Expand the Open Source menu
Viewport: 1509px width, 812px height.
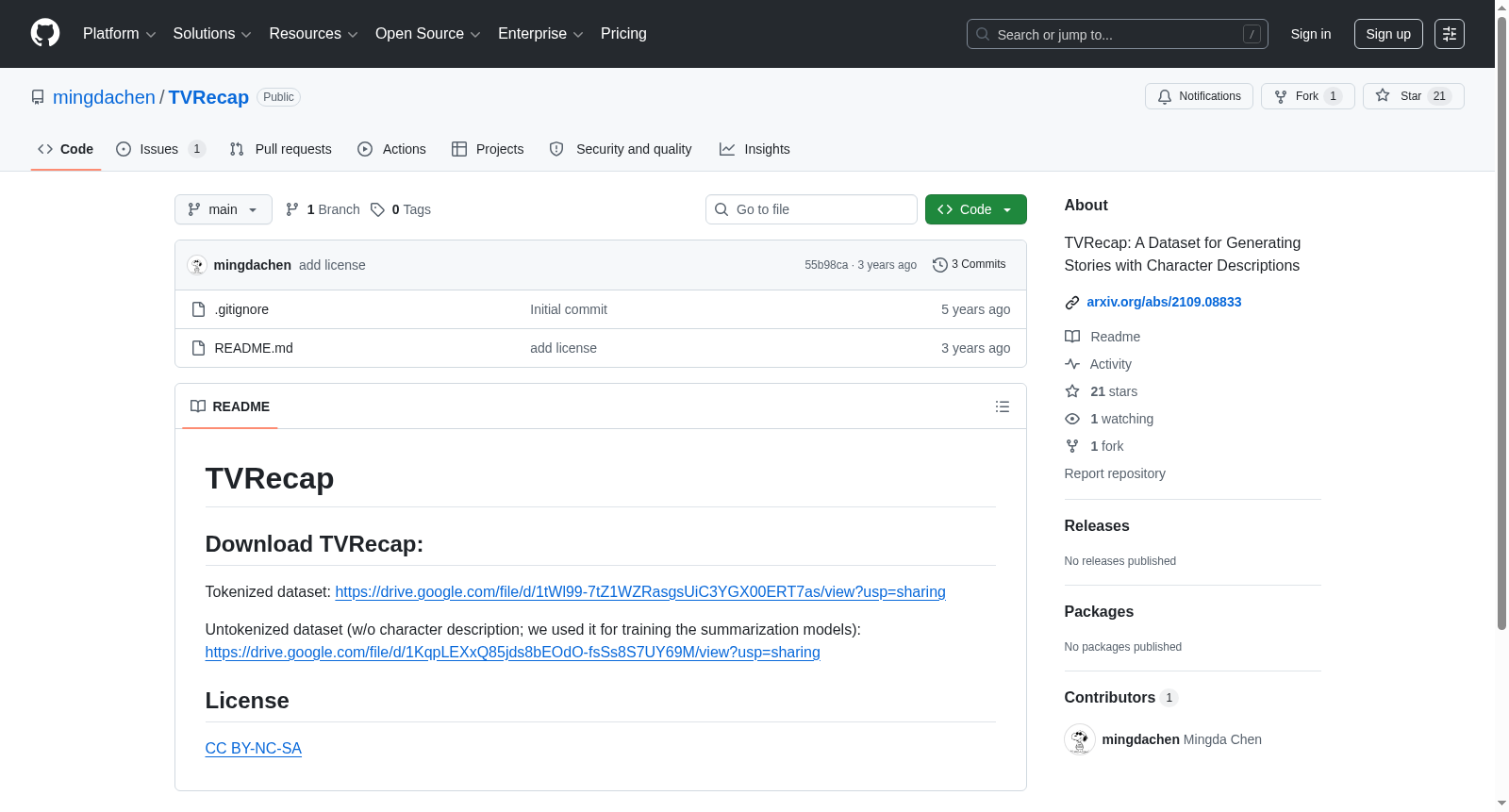(x=428, y=34)
